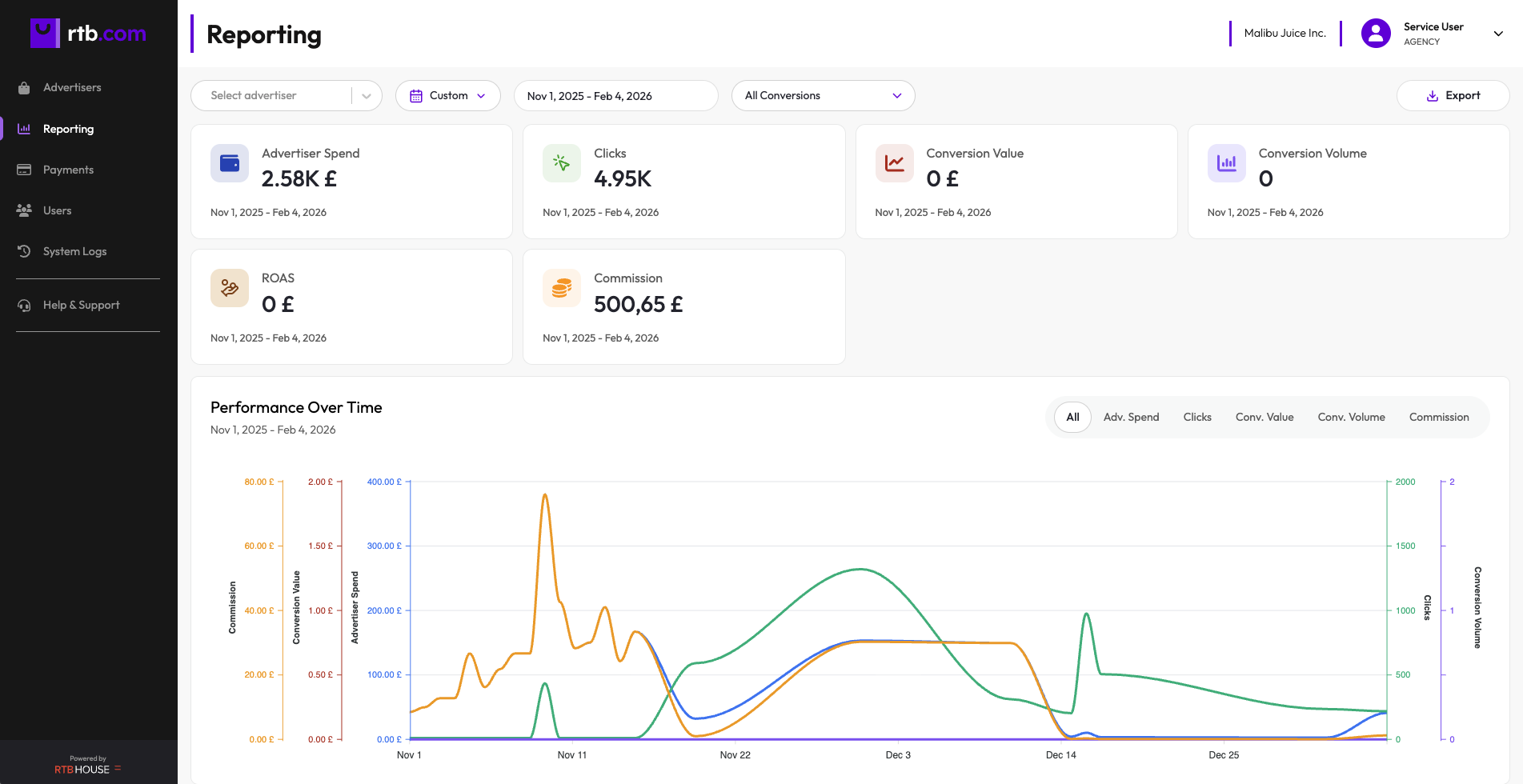Screen dimensions: 1523x784
Task: Switch chart to the Commission tab
Action: 1438,417
